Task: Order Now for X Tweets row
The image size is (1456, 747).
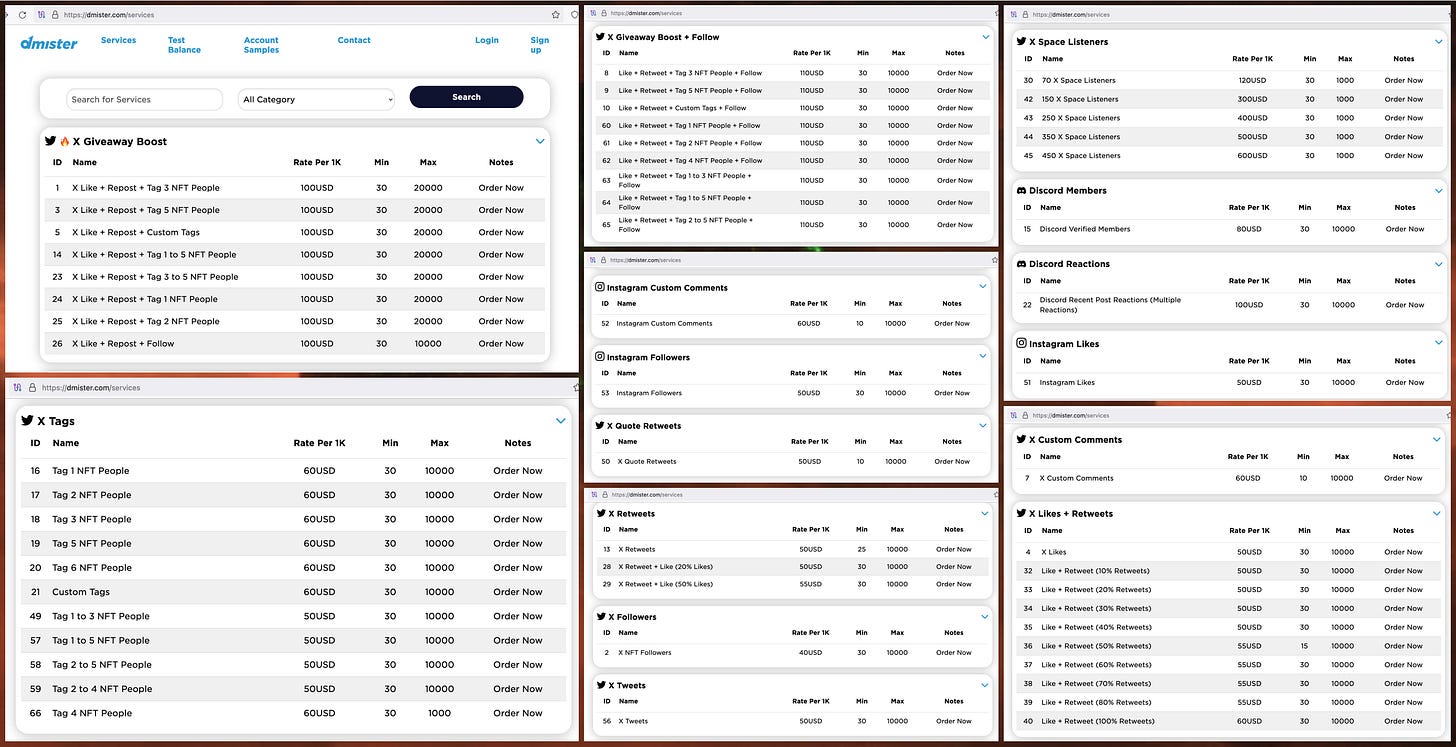Action: click(954, 721)
